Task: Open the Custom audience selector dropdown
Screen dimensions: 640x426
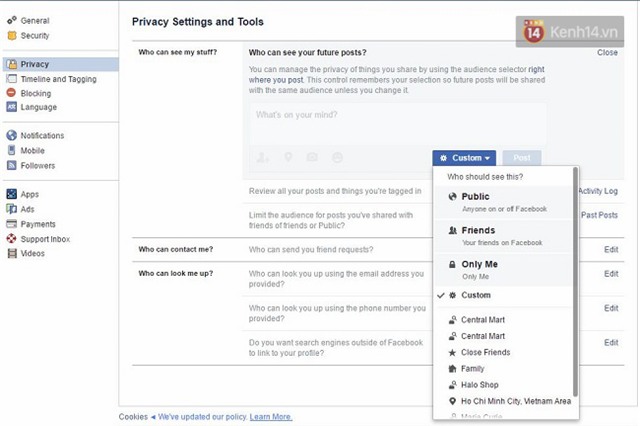Action: pyautogui.click(x=466, y=158)
